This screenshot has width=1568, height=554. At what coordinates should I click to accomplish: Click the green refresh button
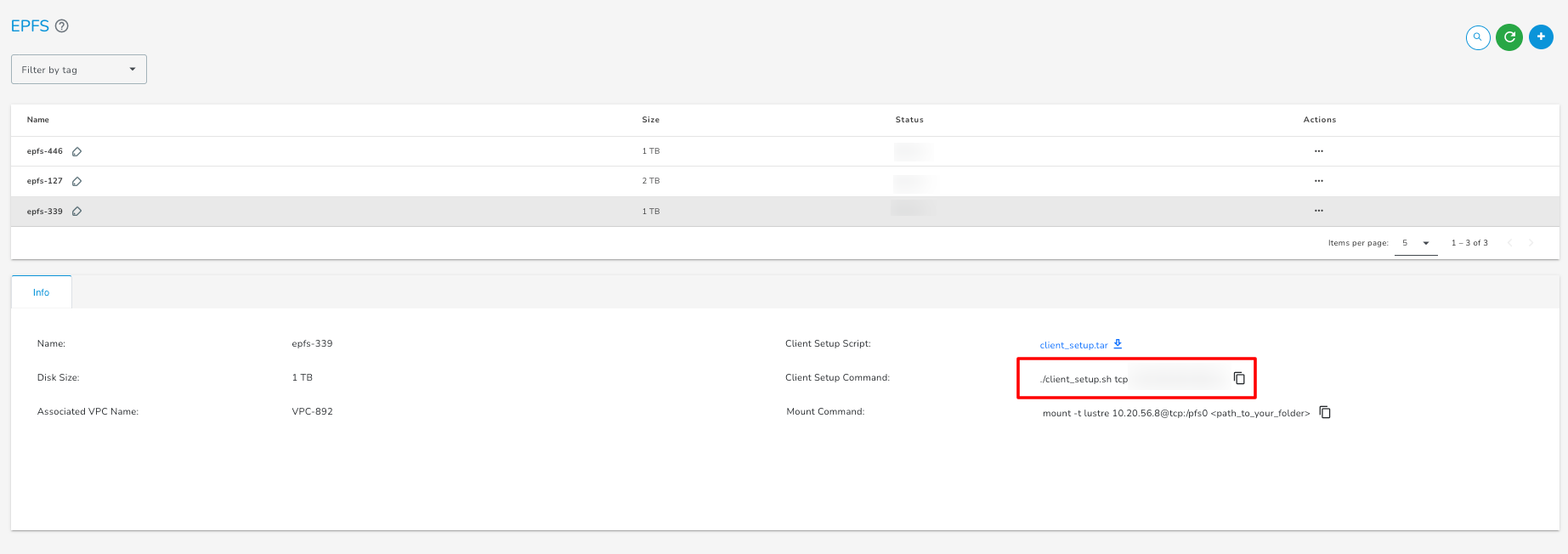[x=1509, y=37]
